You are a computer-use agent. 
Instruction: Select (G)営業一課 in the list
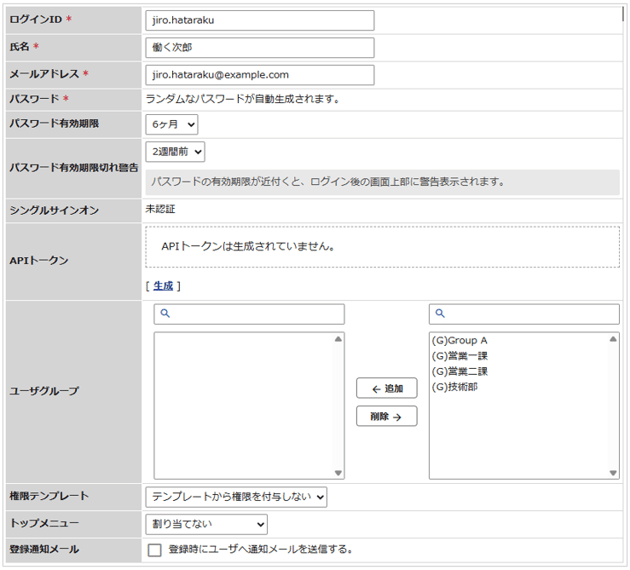pyautogui.click(x=459, y=356)
